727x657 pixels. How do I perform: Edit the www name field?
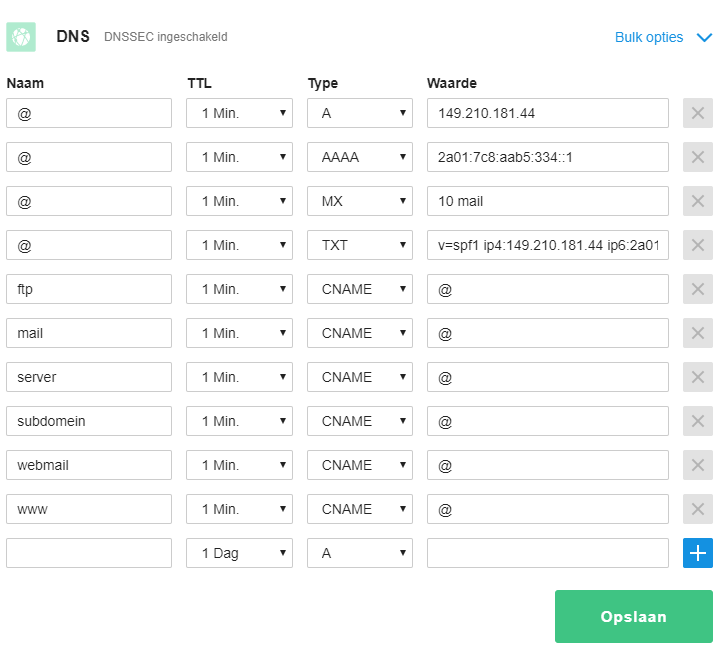tap(89, 509)
